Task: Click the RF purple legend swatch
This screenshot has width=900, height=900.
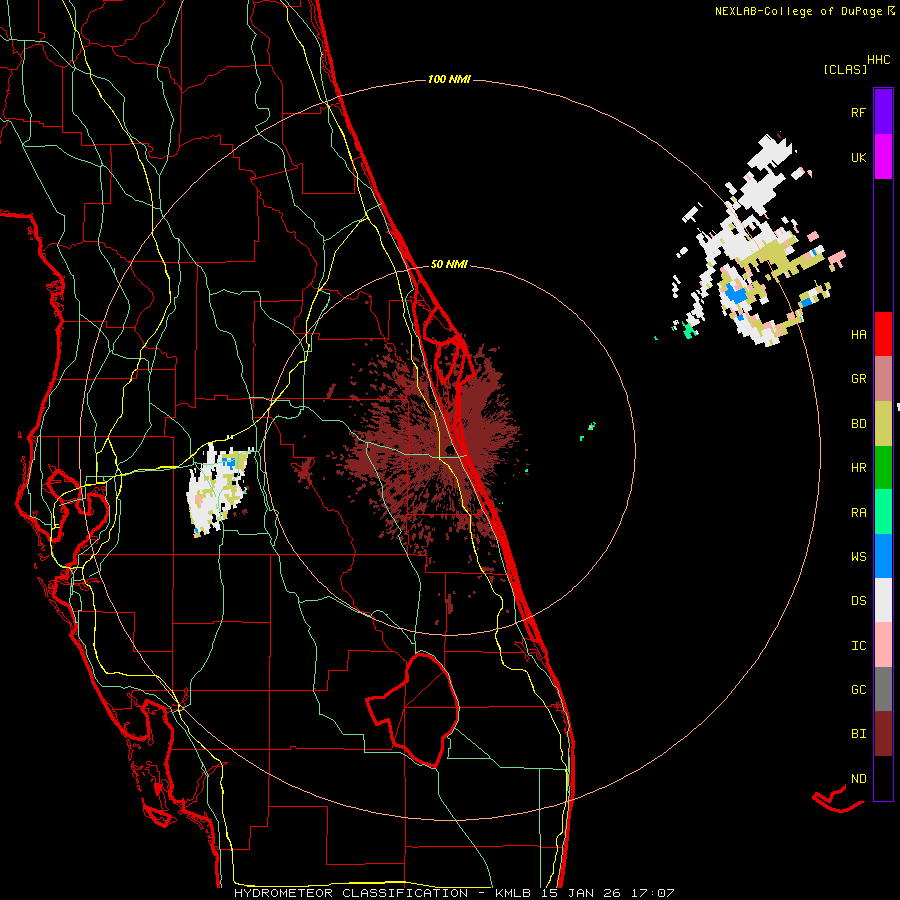Action: click(883, 111)
